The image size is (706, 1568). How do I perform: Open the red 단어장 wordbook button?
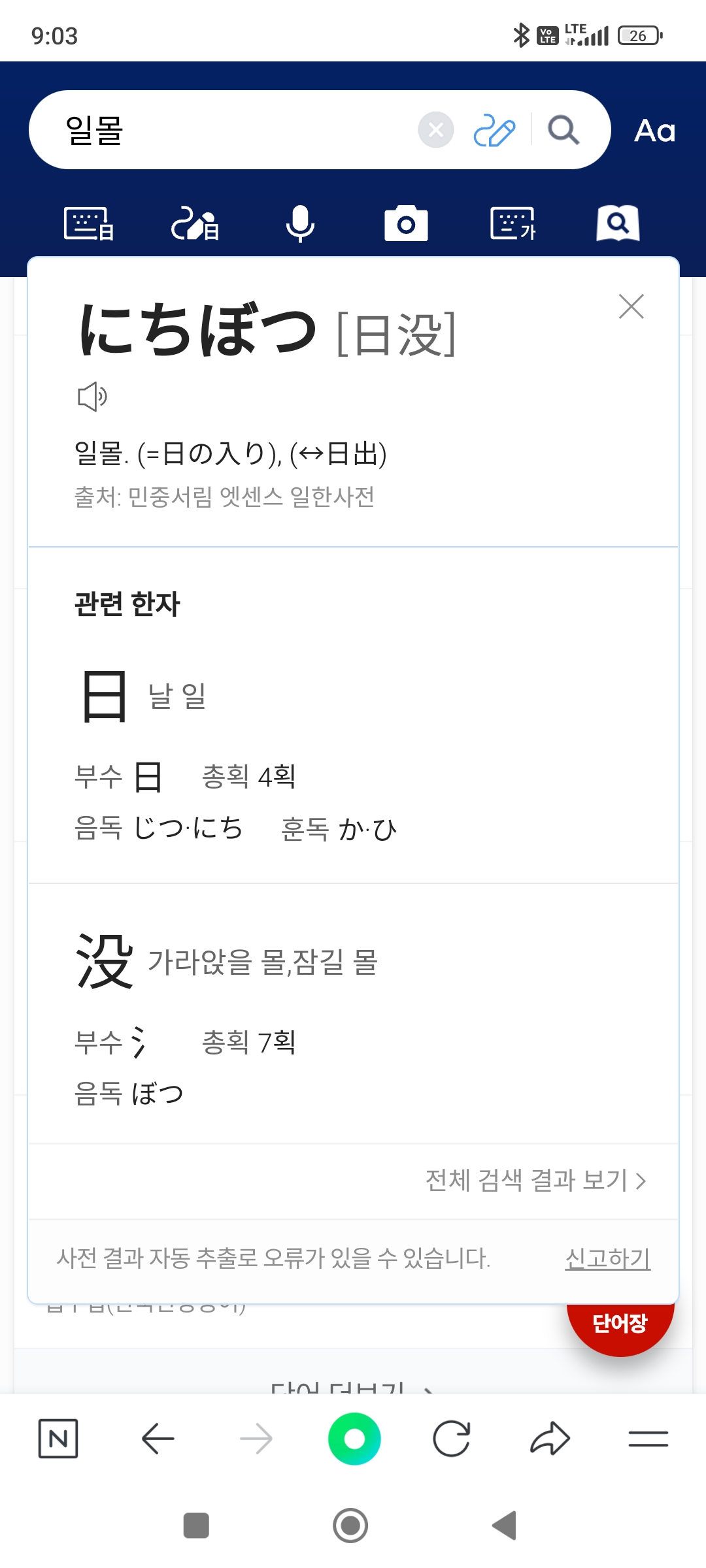[620, 1324]
